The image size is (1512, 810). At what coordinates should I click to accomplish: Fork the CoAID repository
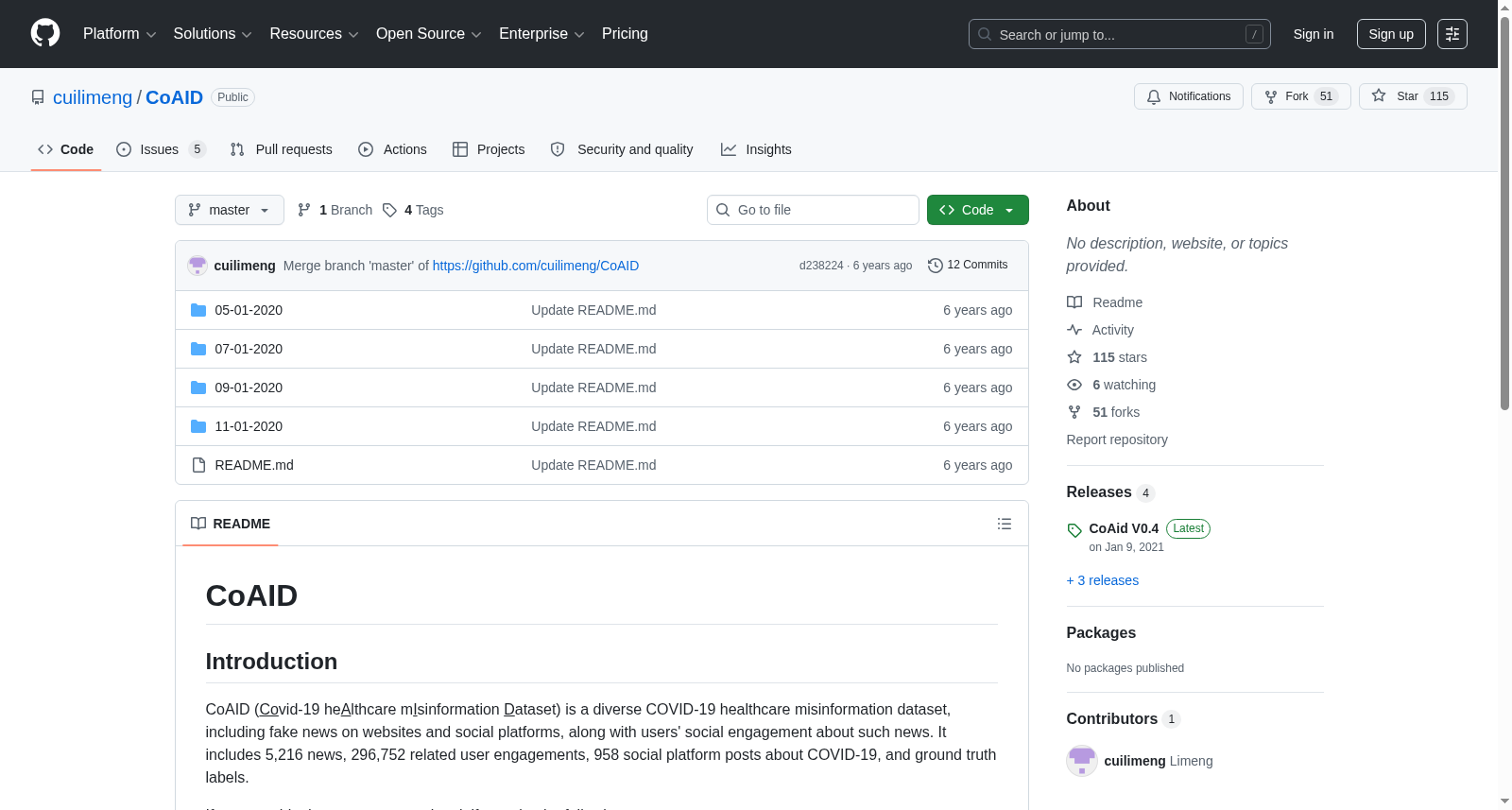tap(1301, 96)
